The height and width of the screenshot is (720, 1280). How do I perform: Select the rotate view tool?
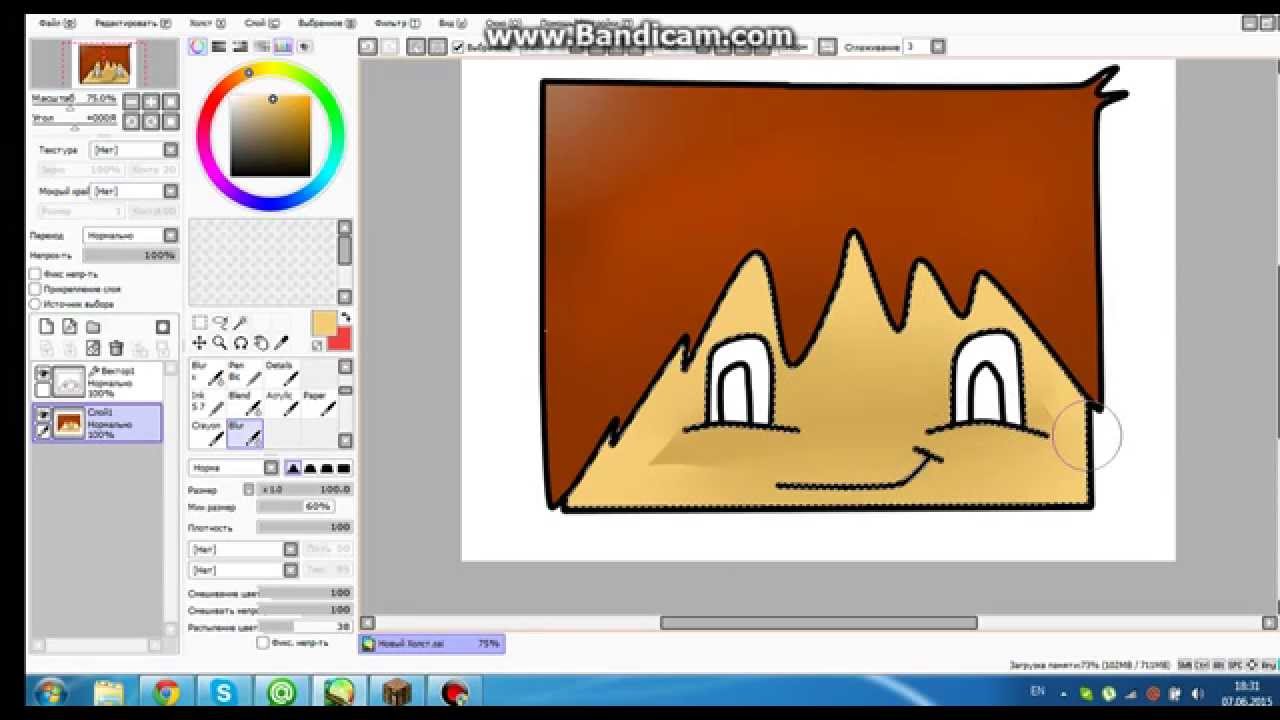pyautogui.click(x=240, y=343)
